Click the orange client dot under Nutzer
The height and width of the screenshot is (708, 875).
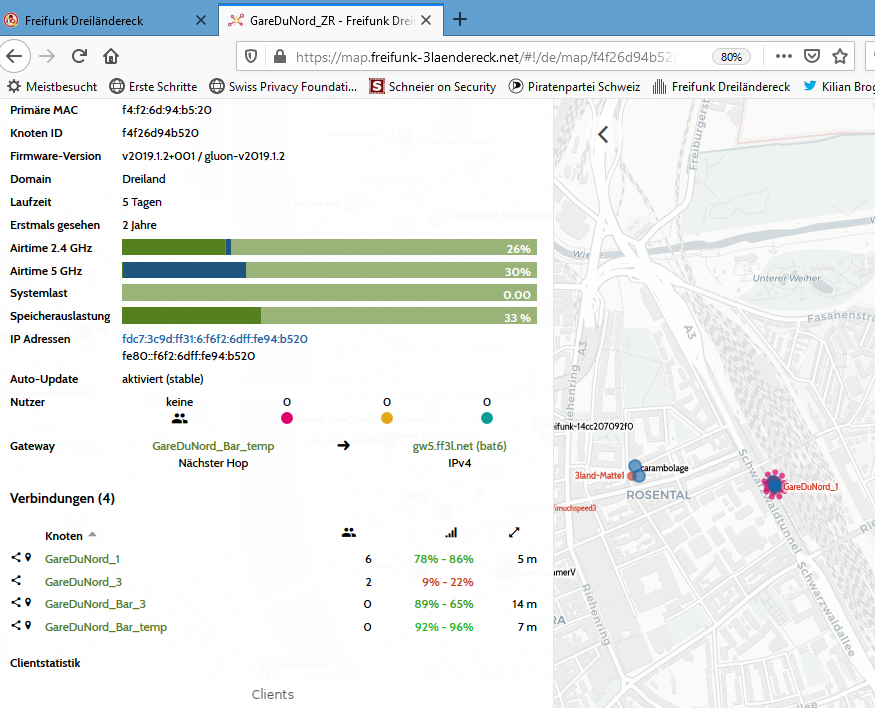(387, 418)
